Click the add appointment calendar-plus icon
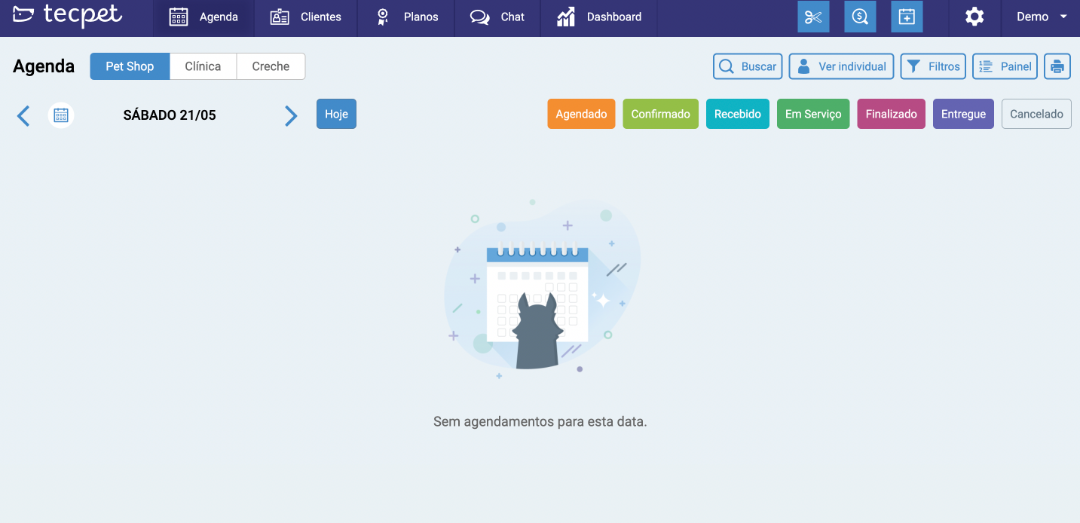Screen dimensions: 1080x523 (x=906, y=17)
